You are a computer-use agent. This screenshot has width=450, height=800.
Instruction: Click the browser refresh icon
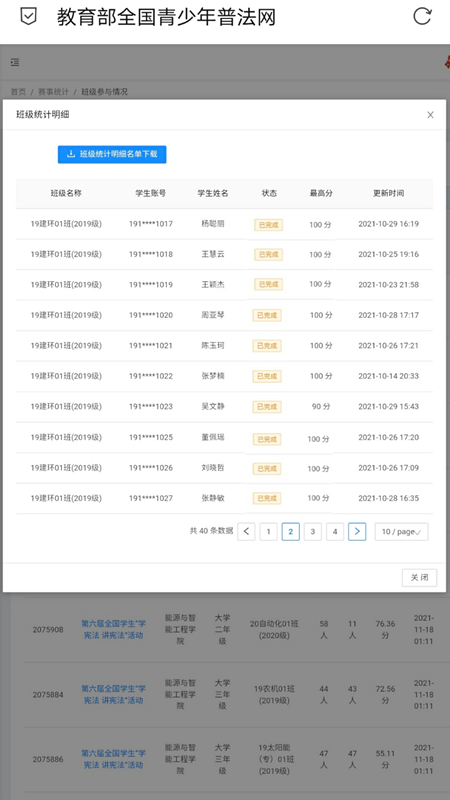coord(422,16)
